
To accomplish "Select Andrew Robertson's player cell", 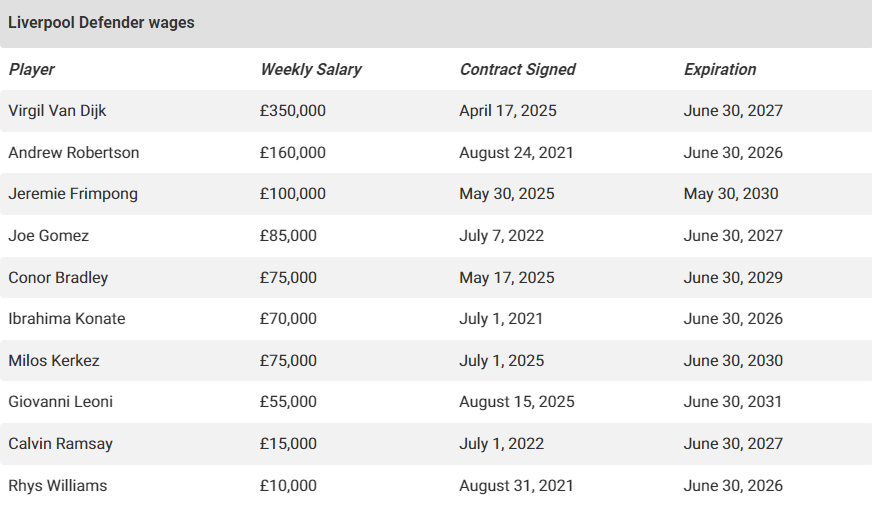I will tap(74, 153).
